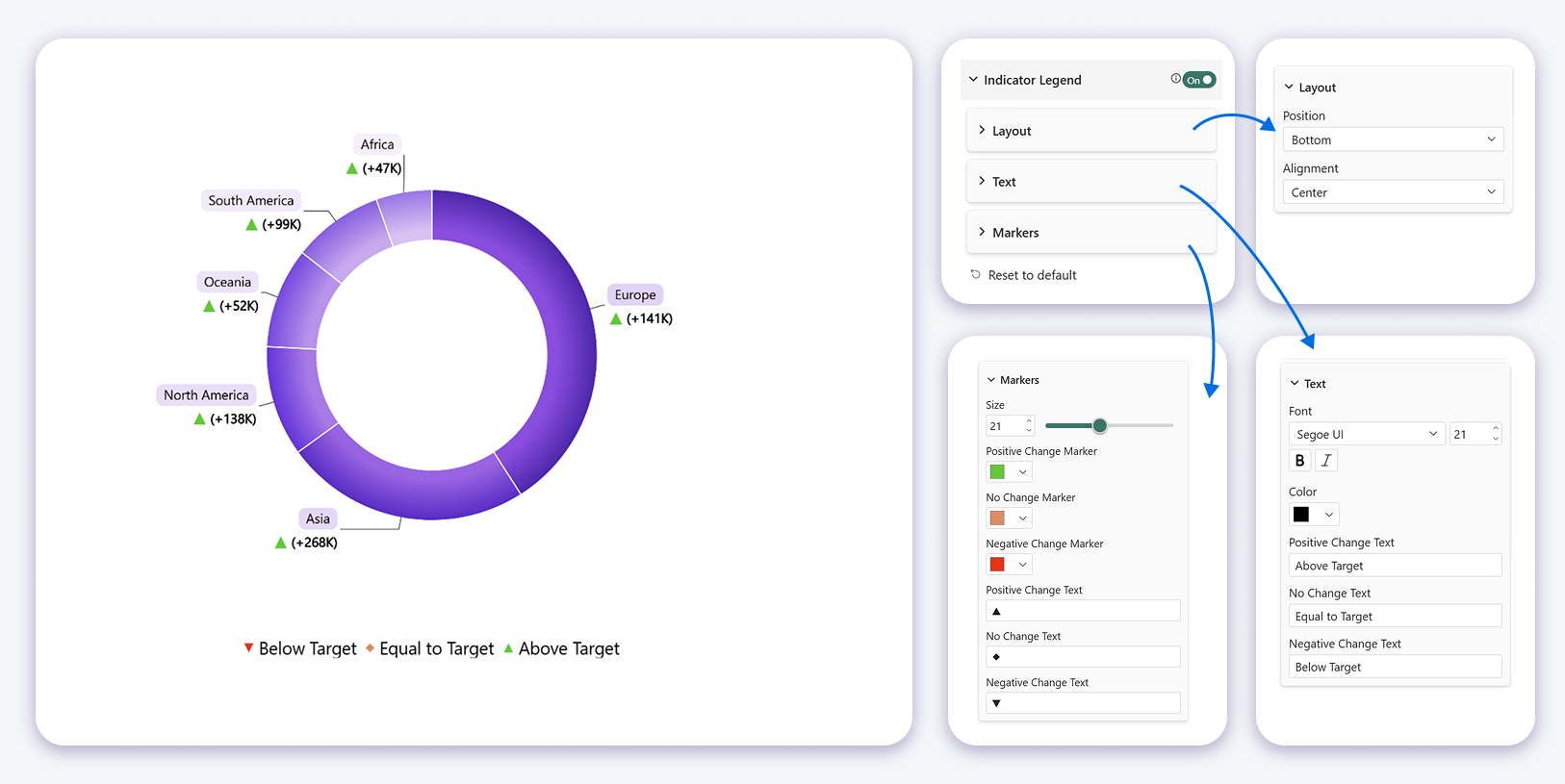Screen dimensions: 1565x784
Task: Select the Africa chart label
Action: pos(377,144)
